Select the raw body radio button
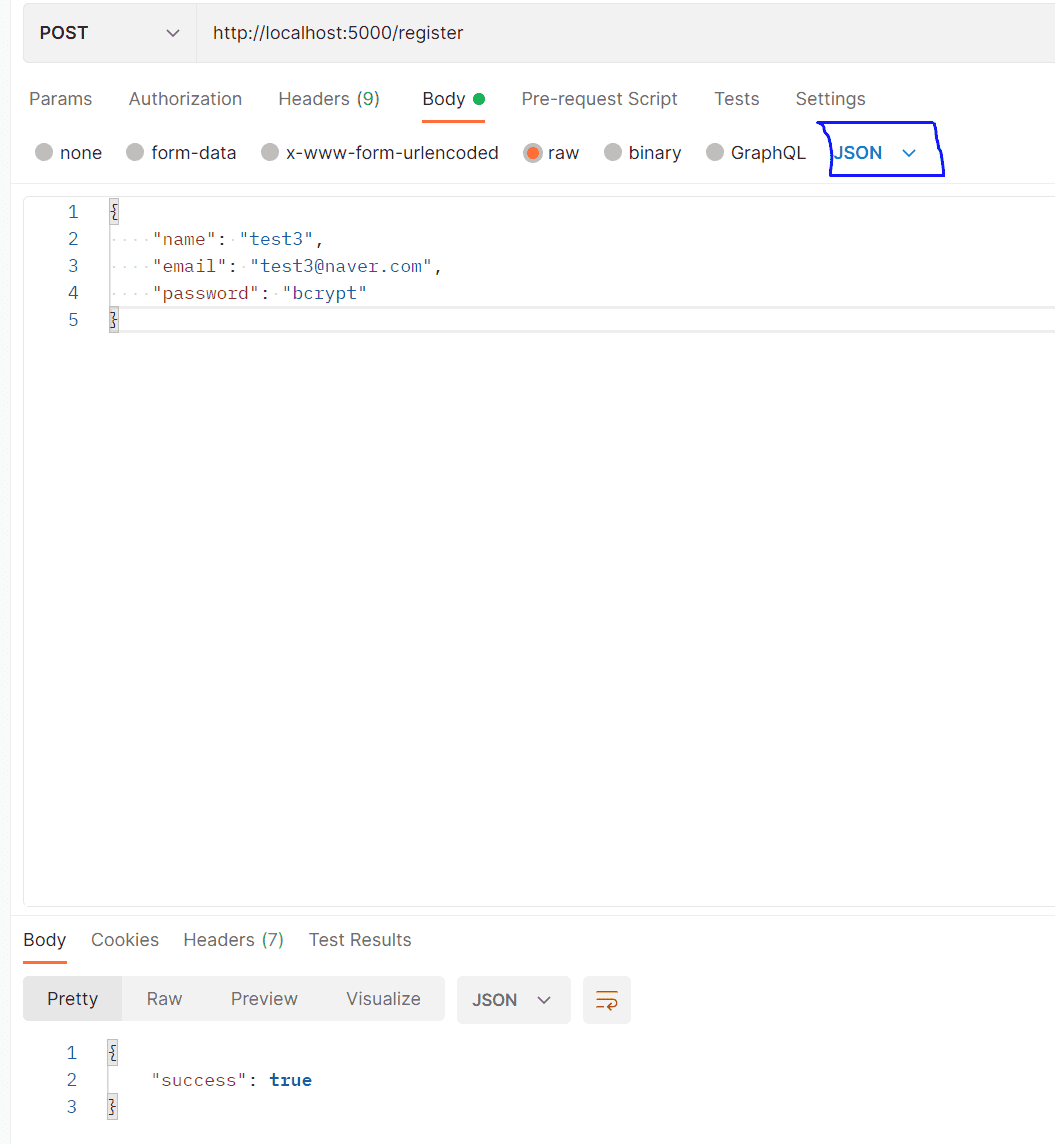The height and width of the screenshot is (1144, 1055). [x=533, y=152]
